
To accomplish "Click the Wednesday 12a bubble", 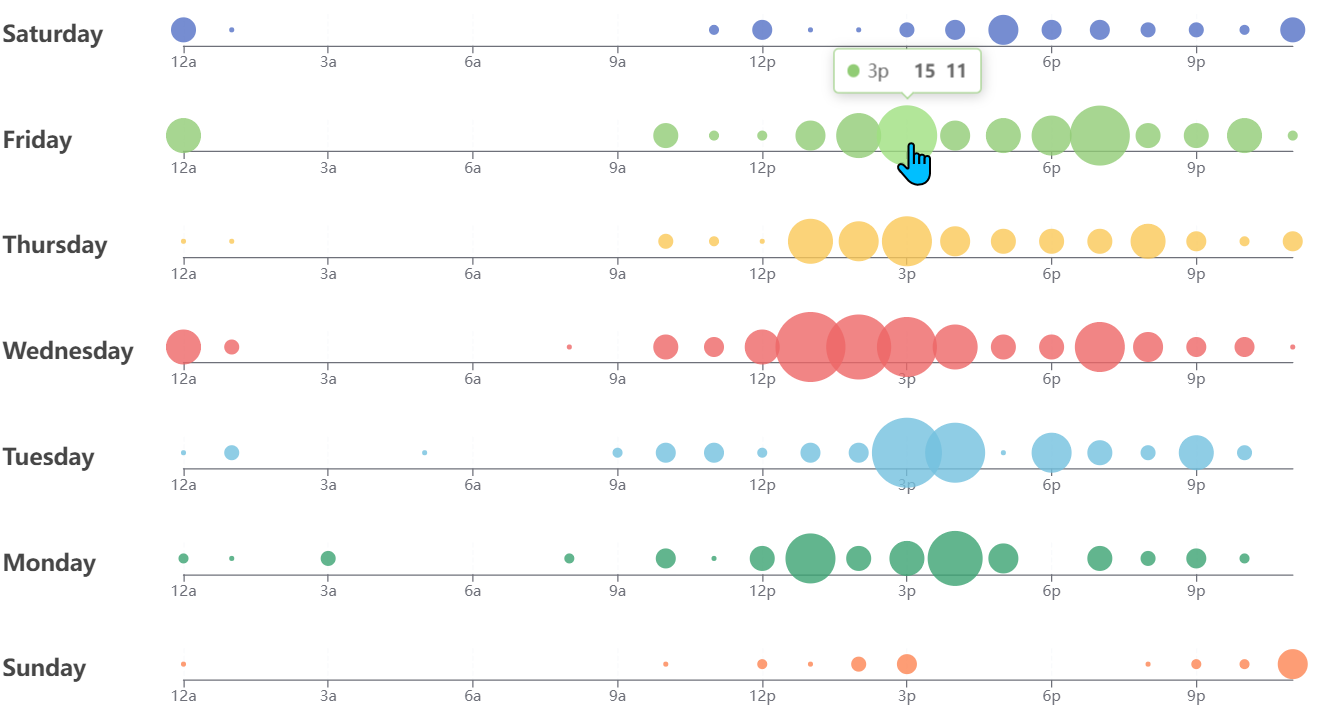I will (183, 347).
